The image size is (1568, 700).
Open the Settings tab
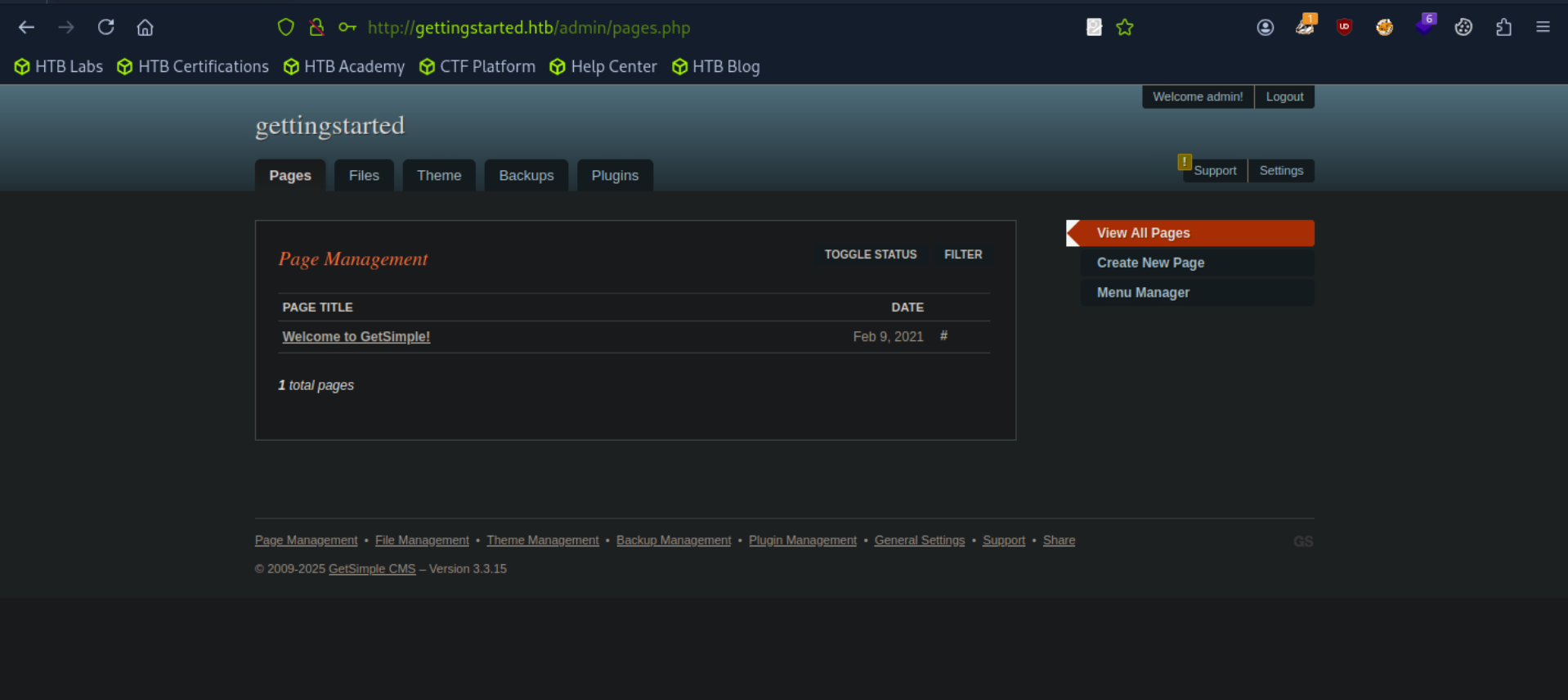1281,171
